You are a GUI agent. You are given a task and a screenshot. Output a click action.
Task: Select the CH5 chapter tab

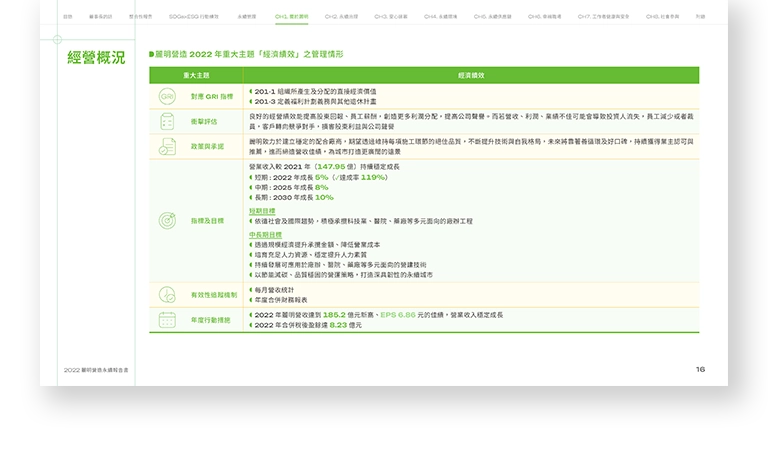pyautogui.click(x=493, y=17)
